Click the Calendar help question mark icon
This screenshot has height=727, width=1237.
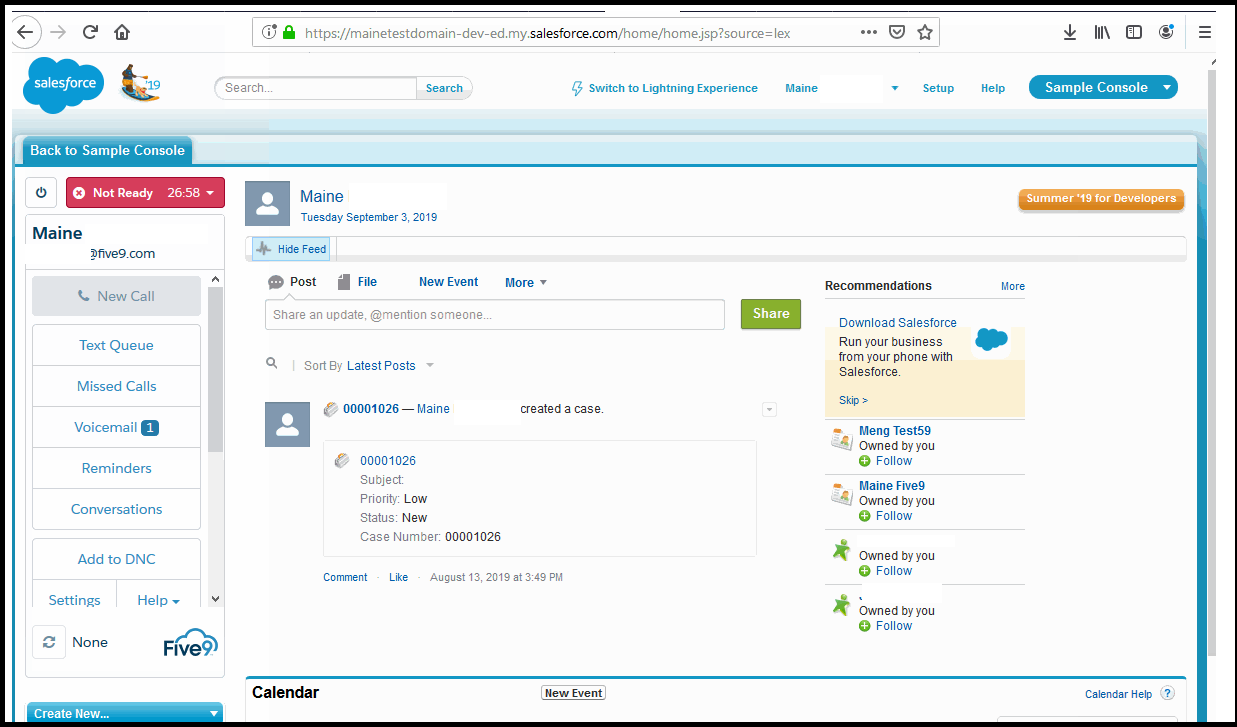tap(1167, 693)
